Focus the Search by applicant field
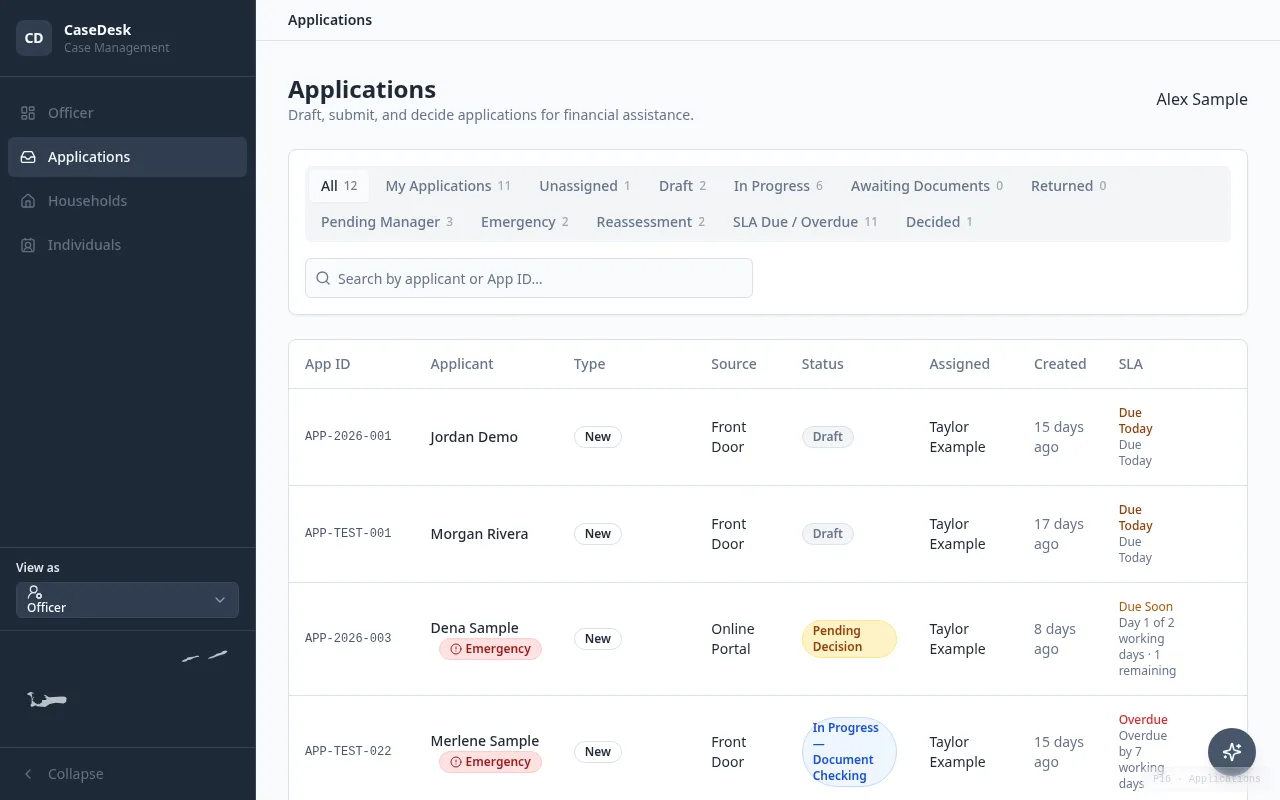 pyautogui.click(x=529, y=278)
